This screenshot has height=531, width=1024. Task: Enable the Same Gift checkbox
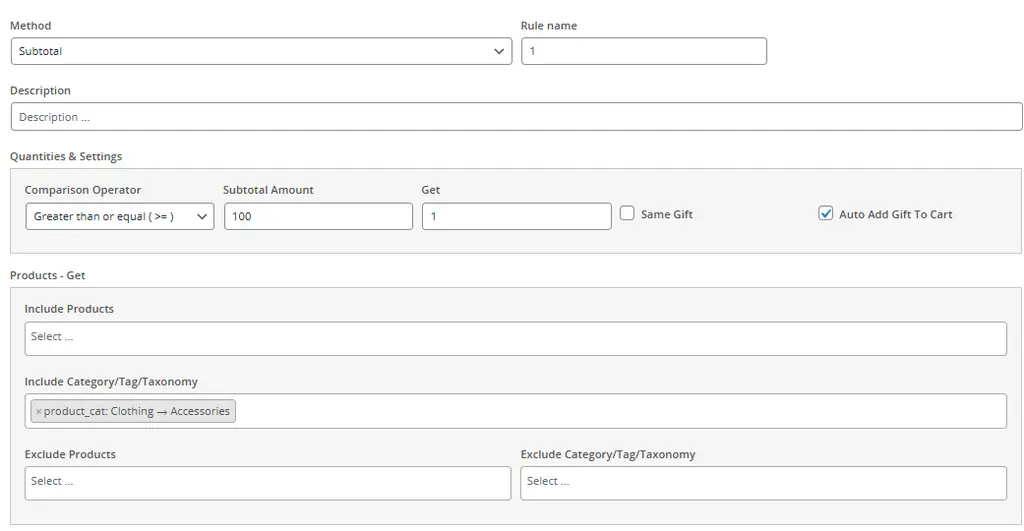[x=627, y=213]
